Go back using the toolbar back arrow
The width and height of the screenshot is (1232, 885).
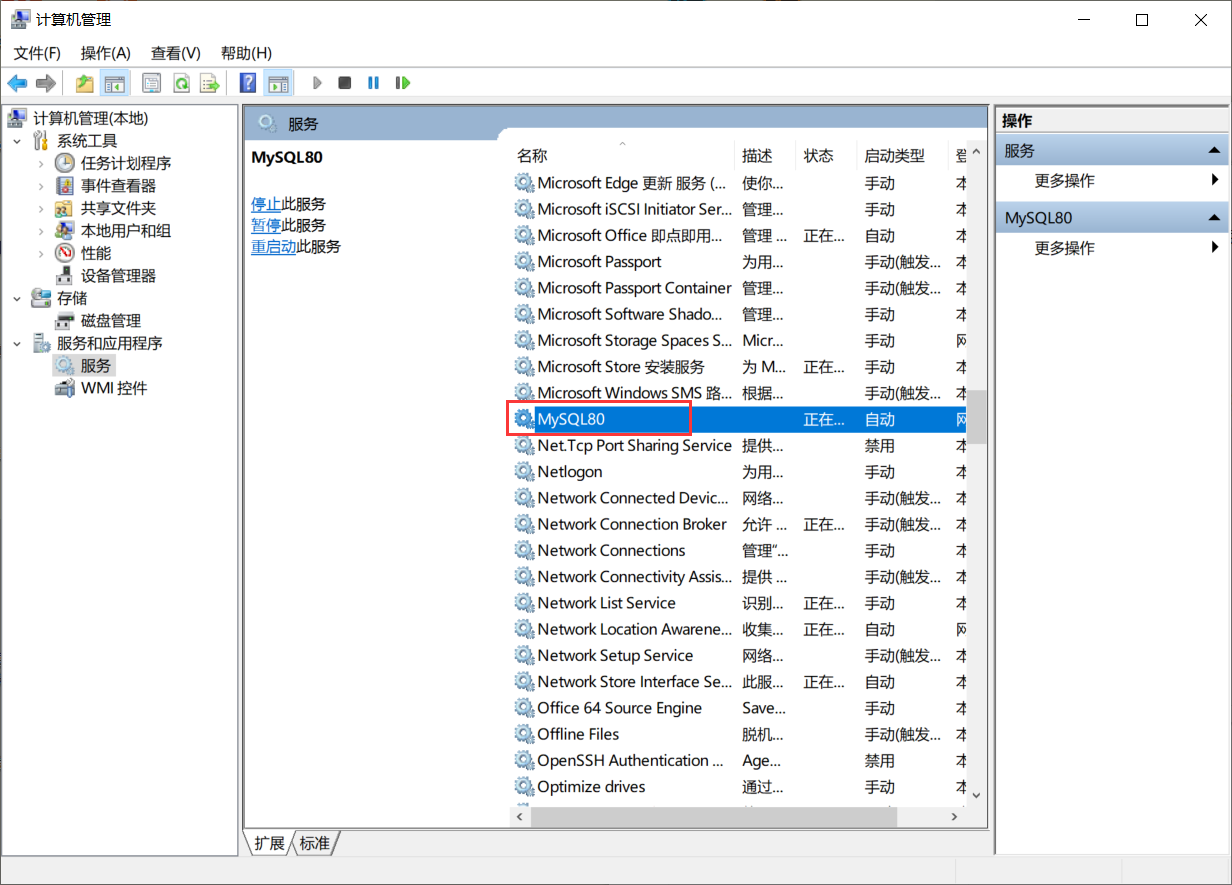[17, 83]
